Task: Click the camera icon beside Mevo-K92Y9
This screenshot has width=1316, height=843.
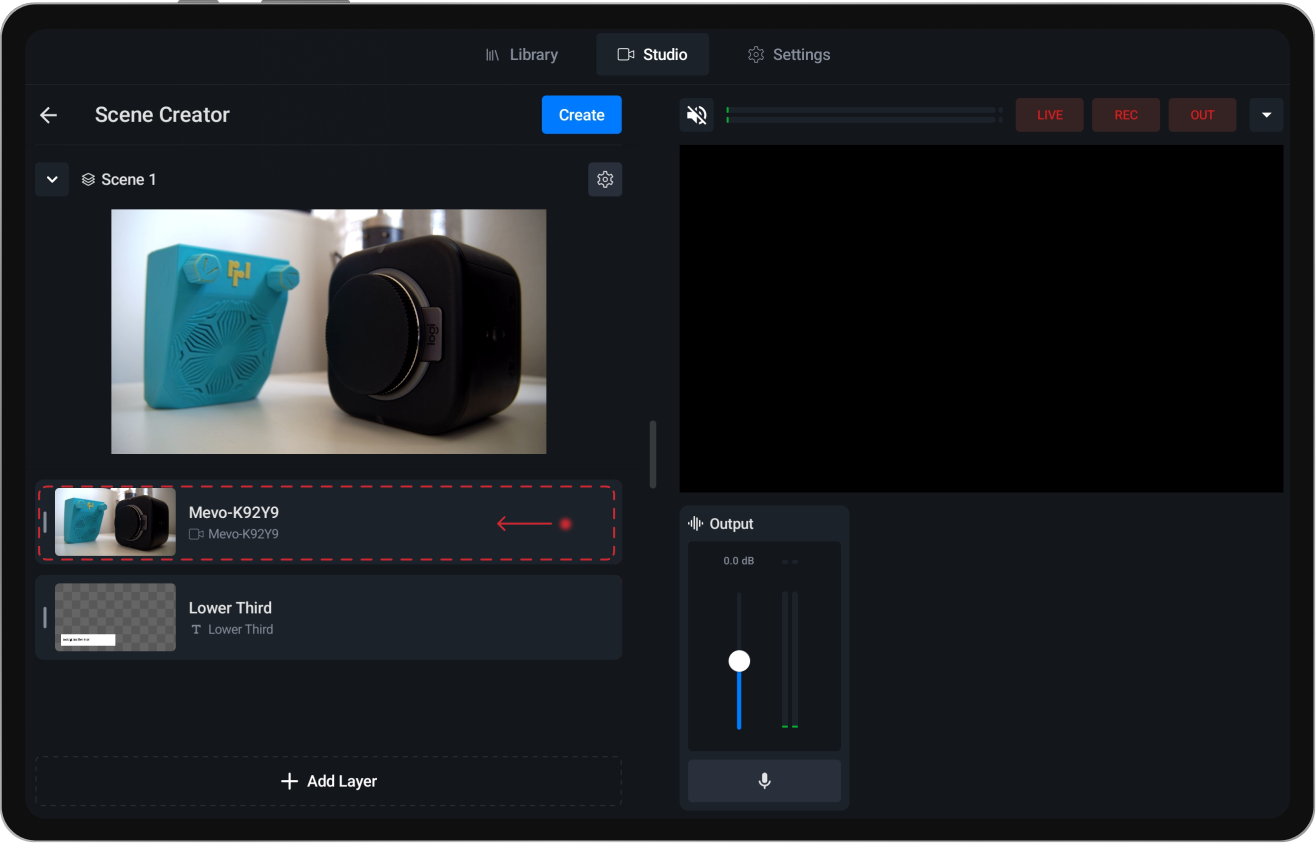Action: tap(194, 534)
